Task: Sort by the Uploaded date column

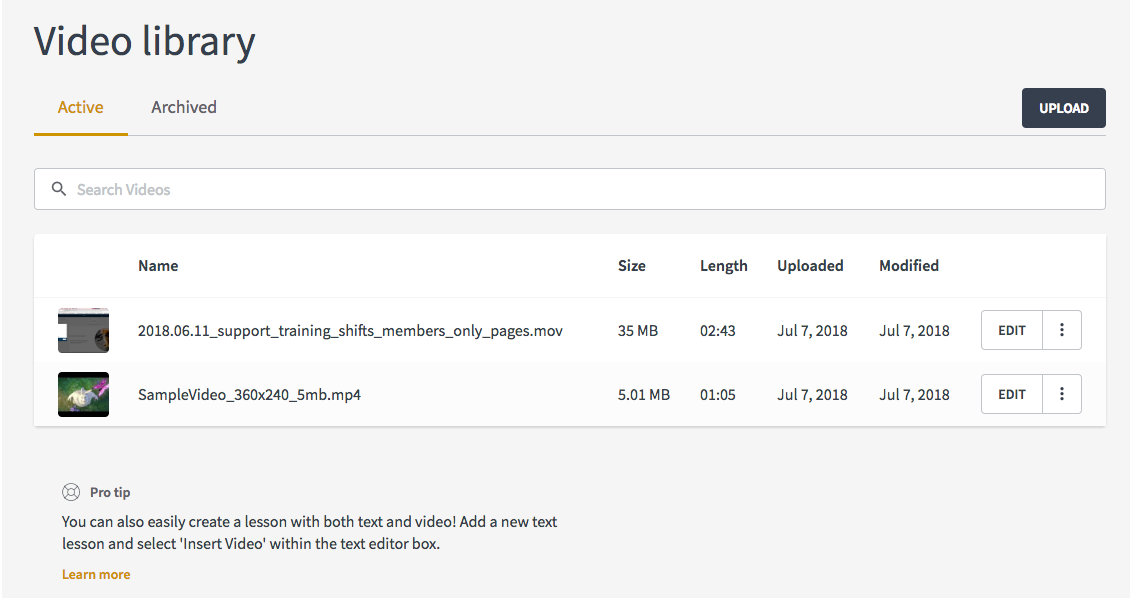Action: [810, 266]
